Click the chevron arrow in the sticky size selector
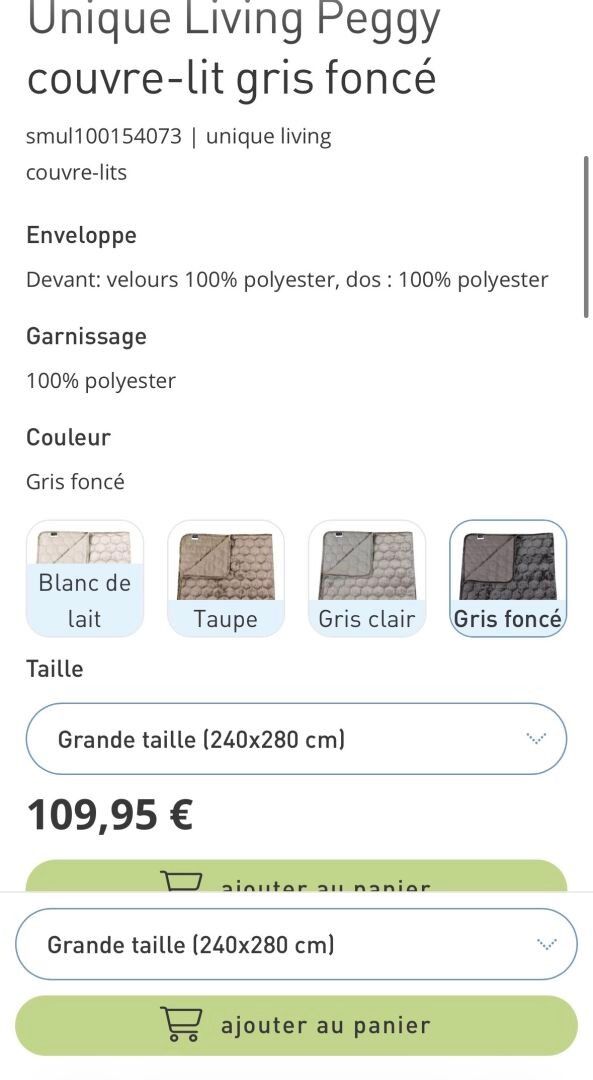Image resolution: width=593 pixels, height=1080 pixels. pos(546,944)
